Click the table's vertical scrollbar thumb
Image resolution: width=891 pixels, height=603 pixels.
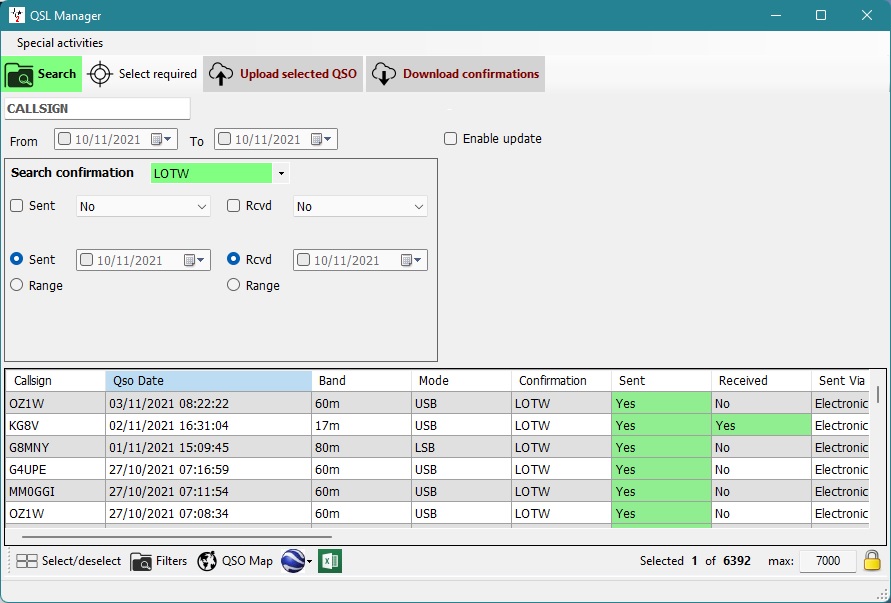(x=878, y=394)
